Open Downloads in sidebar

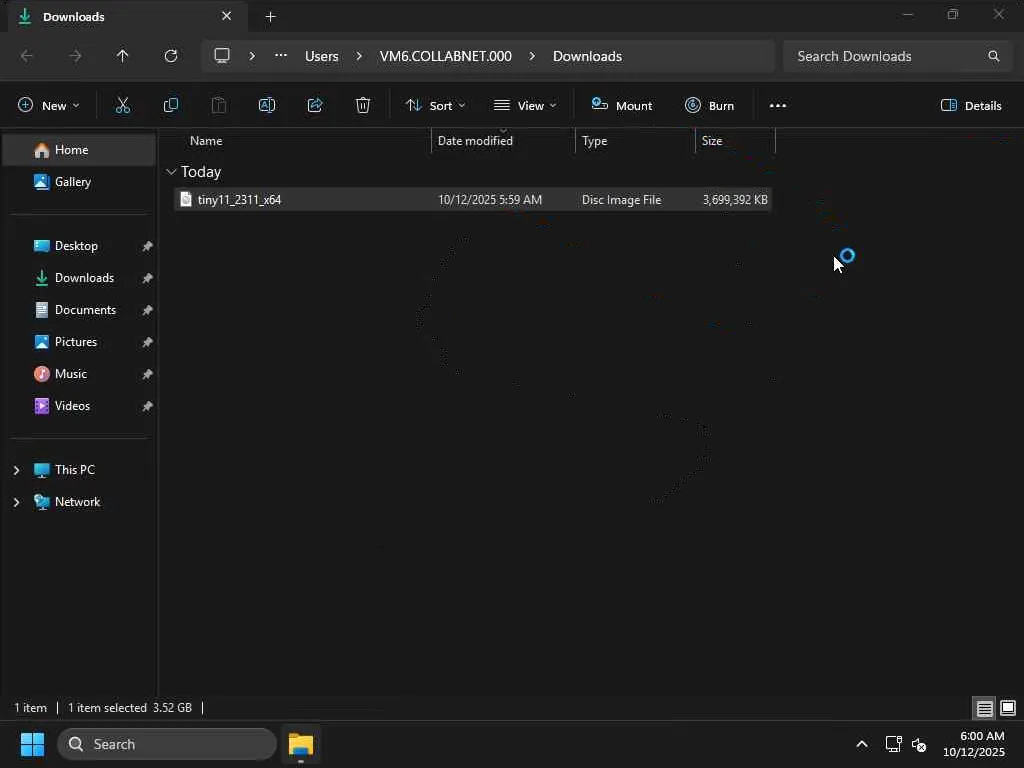point(80,278)
